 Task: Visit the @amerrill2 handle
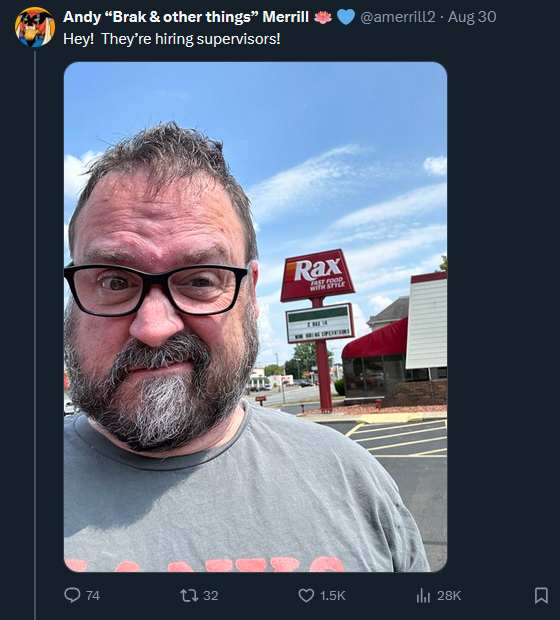click(x=398, y=17)
